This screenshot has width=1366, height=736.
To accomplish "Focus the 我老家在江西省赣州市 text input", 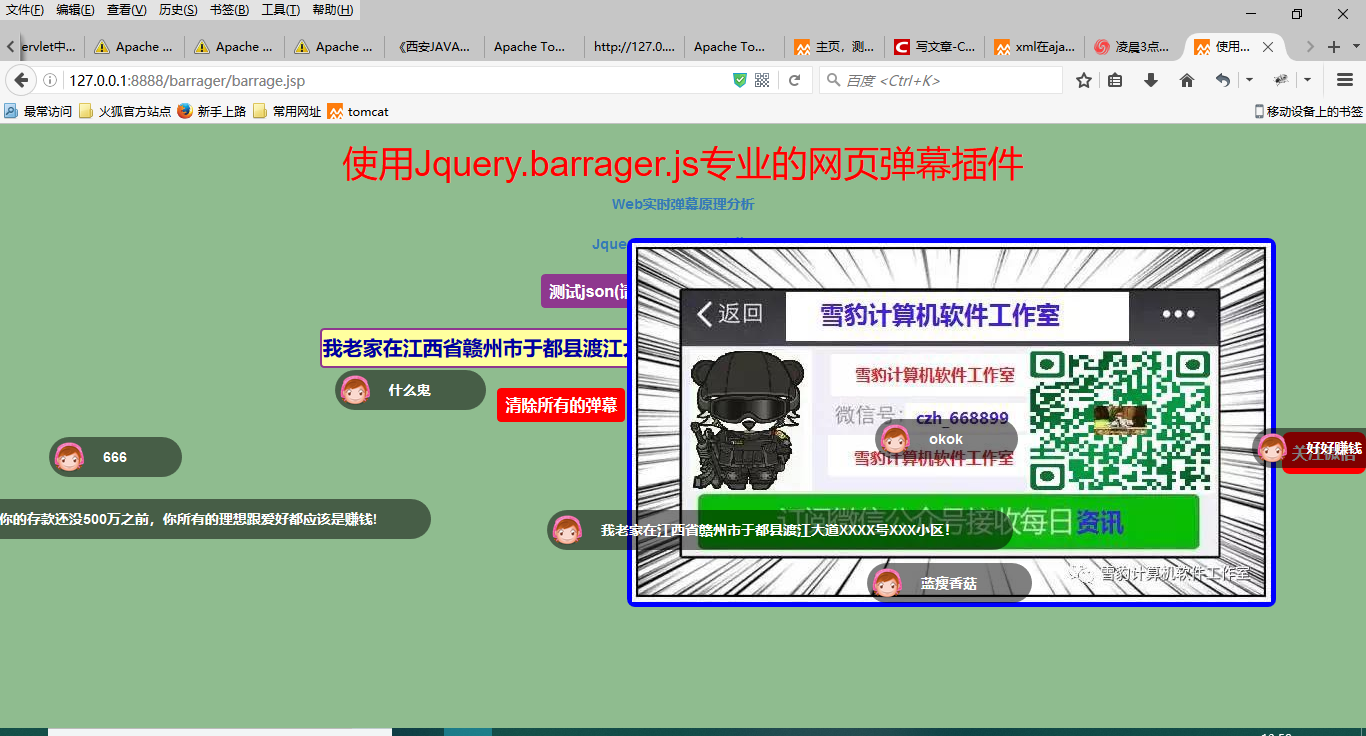I will coord(475,348).
